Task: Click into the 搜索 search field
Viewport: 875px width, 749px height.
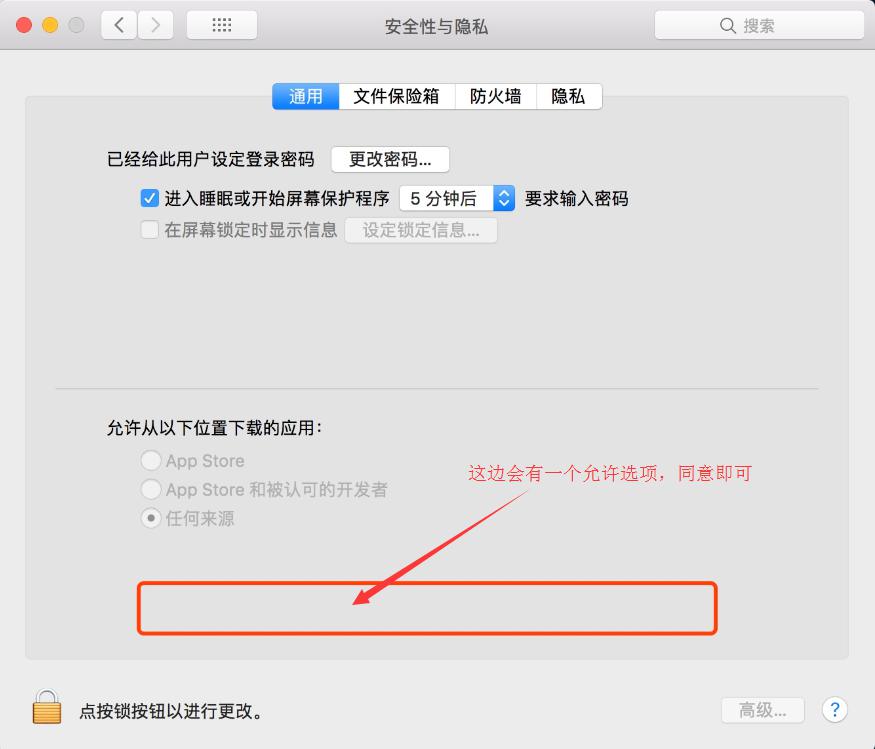Action: pos(759,26)
